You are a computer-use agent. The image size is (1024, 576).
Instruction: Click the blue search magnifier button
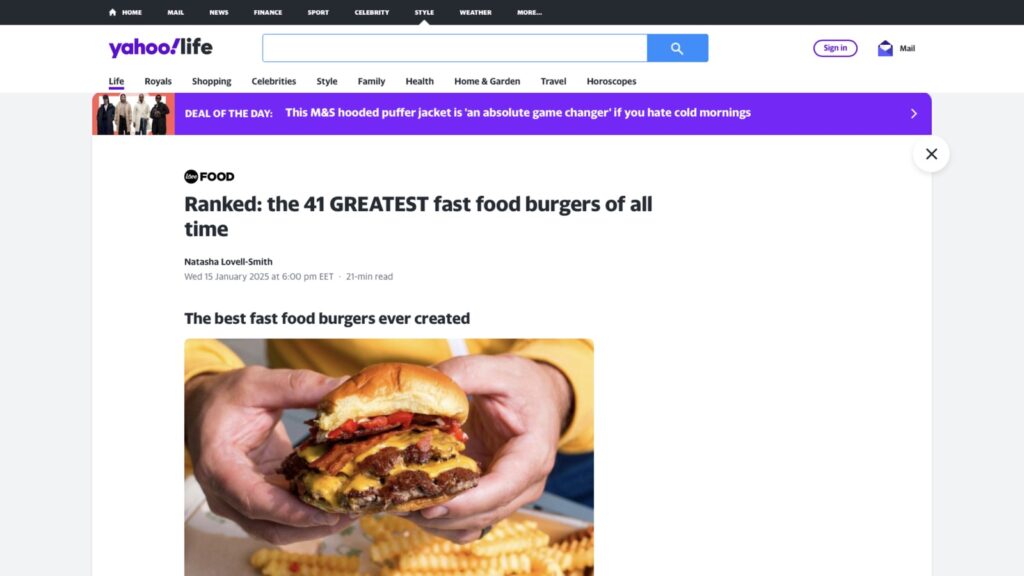pyautogui.click(x=677, y=48)
